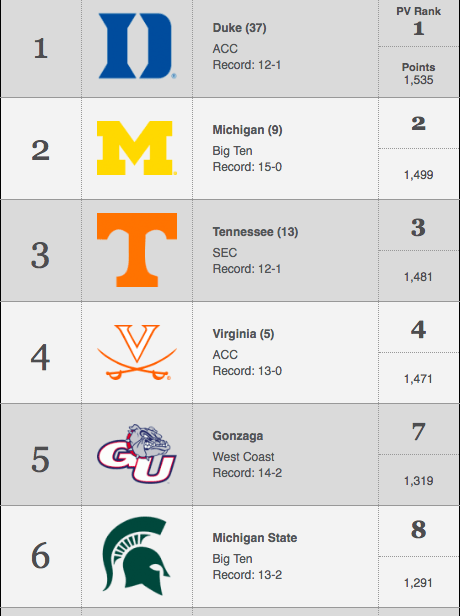Click Gonzaga's West Coast conference text
The width and height of the screenshot is (463, 616).
(x=243, y=457)
